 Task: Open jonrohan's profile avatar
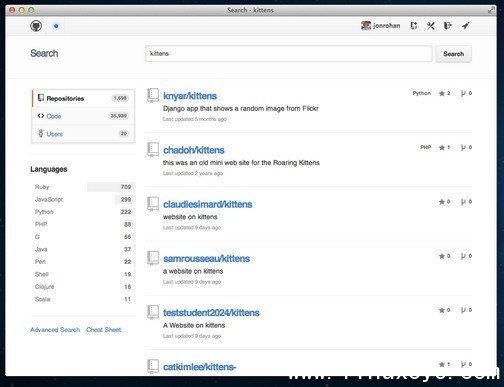pyautogui.click(x=366, y=26)
